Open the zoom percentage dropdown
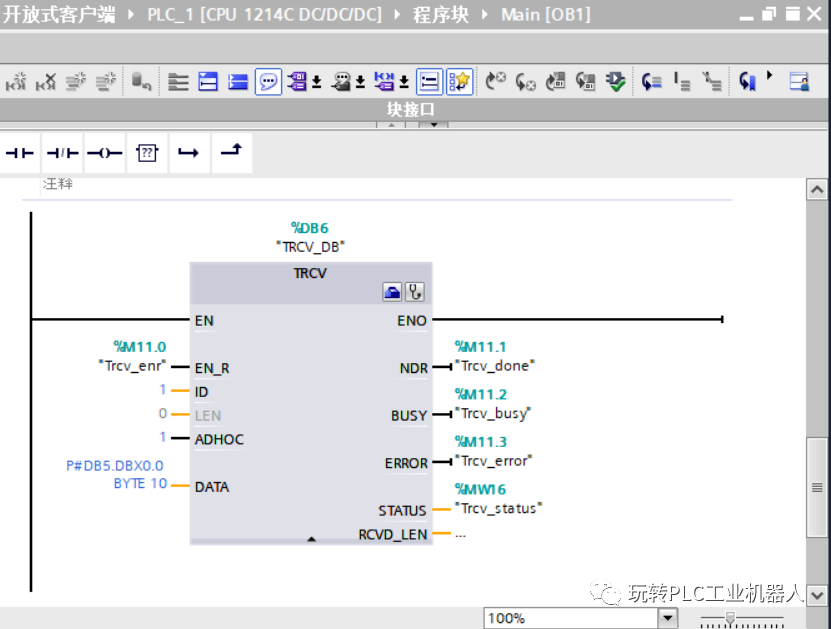The width and height of the screenshot is (831, 629). click(668, 617)
